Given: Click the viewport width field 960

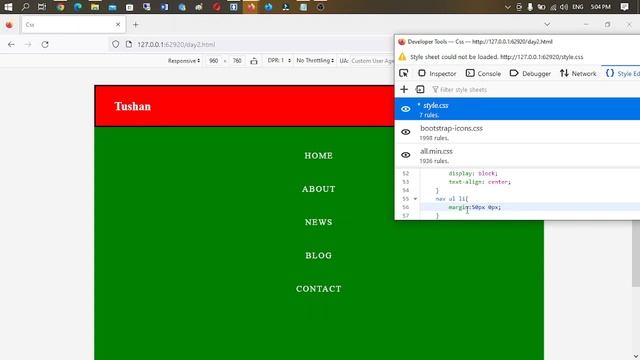Looking at the screenshot, I should point(213,60).
